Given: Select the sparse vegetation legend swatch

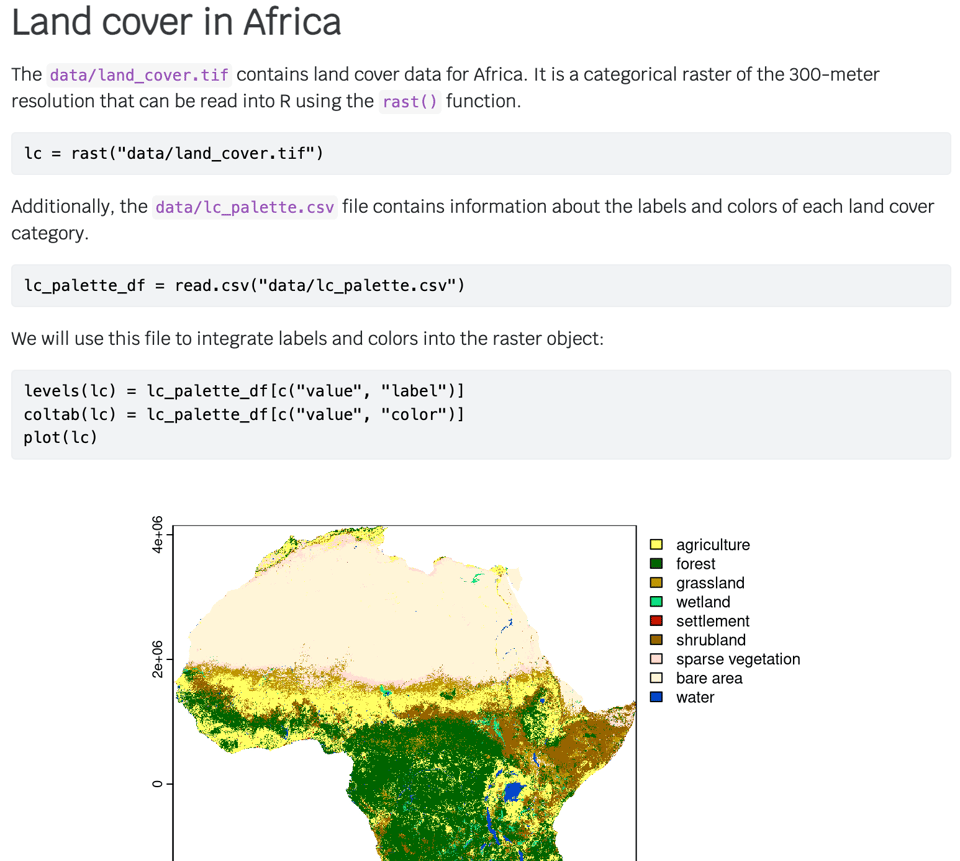Looking at the screenshot, I should [x=656, y=659].
